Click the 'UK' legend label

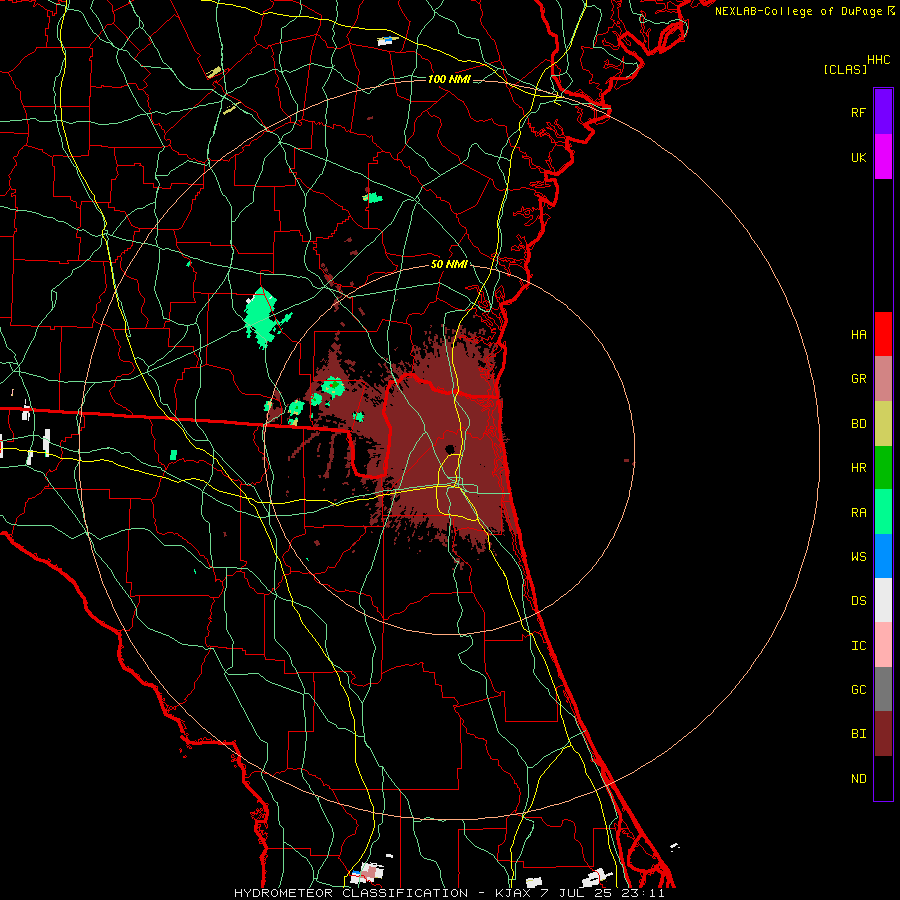pyautogui.click(x=858, y=157)
